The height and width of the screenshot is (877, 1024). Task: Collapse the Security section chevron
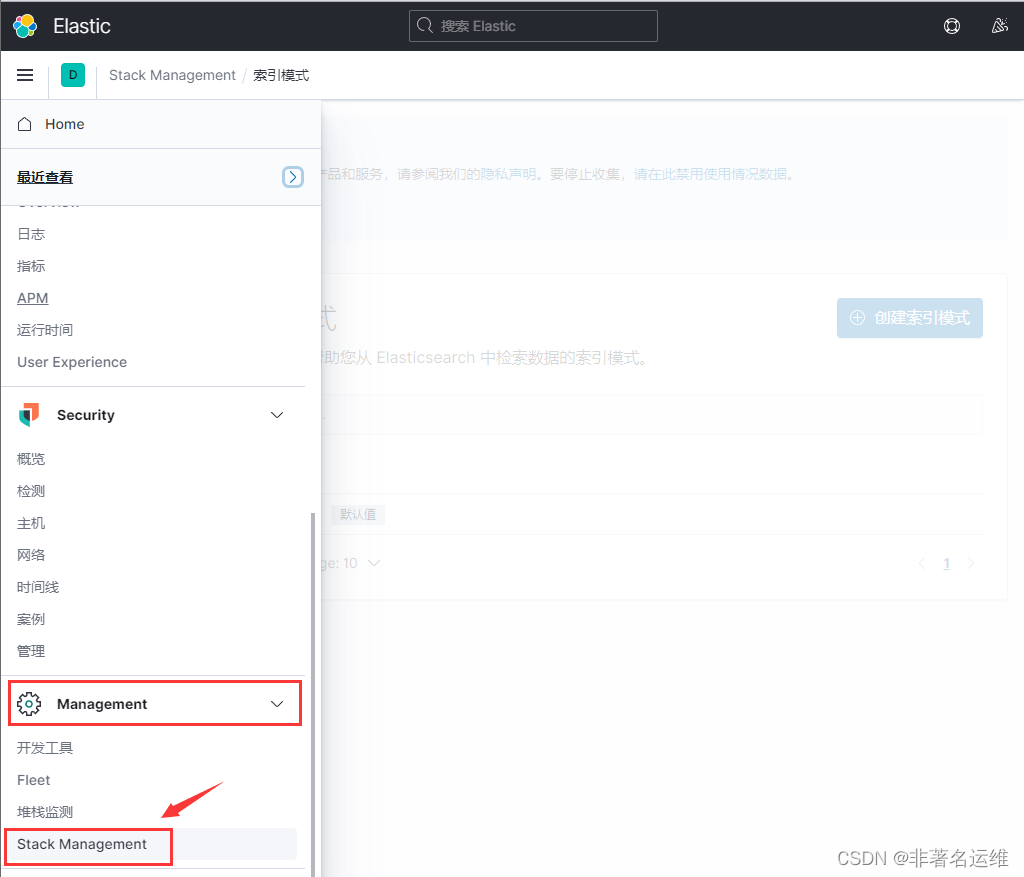click(x=277, y=415)
